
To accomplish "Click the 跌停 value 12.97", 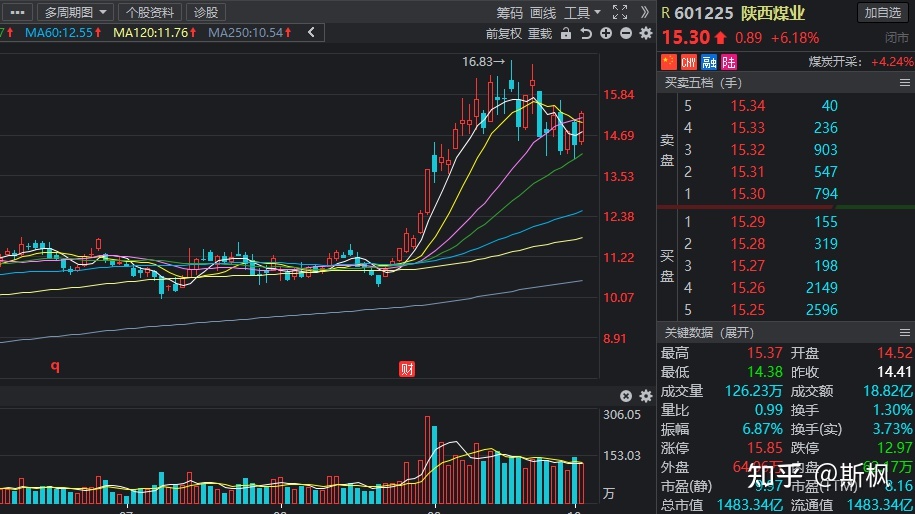I will pos(895,448).
